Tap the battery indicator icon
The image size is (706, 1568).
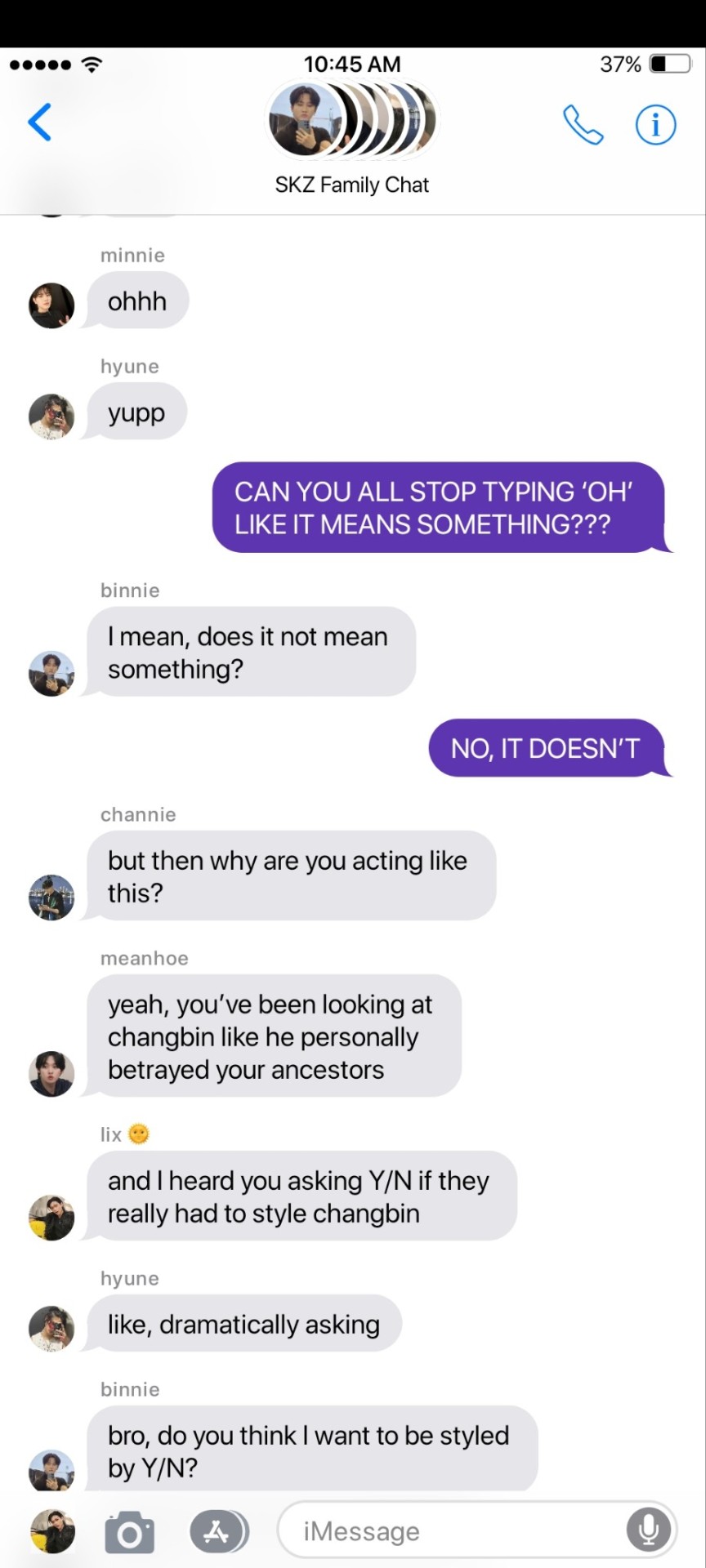coord(670,64)
